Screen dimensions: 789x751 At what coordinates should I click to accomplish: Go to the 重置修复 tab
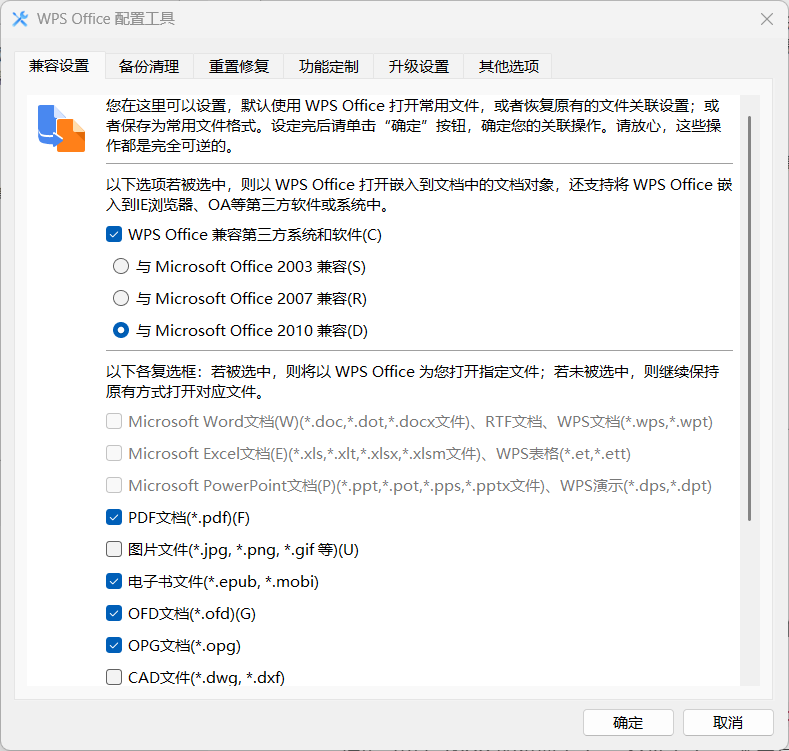click(239, 66)
